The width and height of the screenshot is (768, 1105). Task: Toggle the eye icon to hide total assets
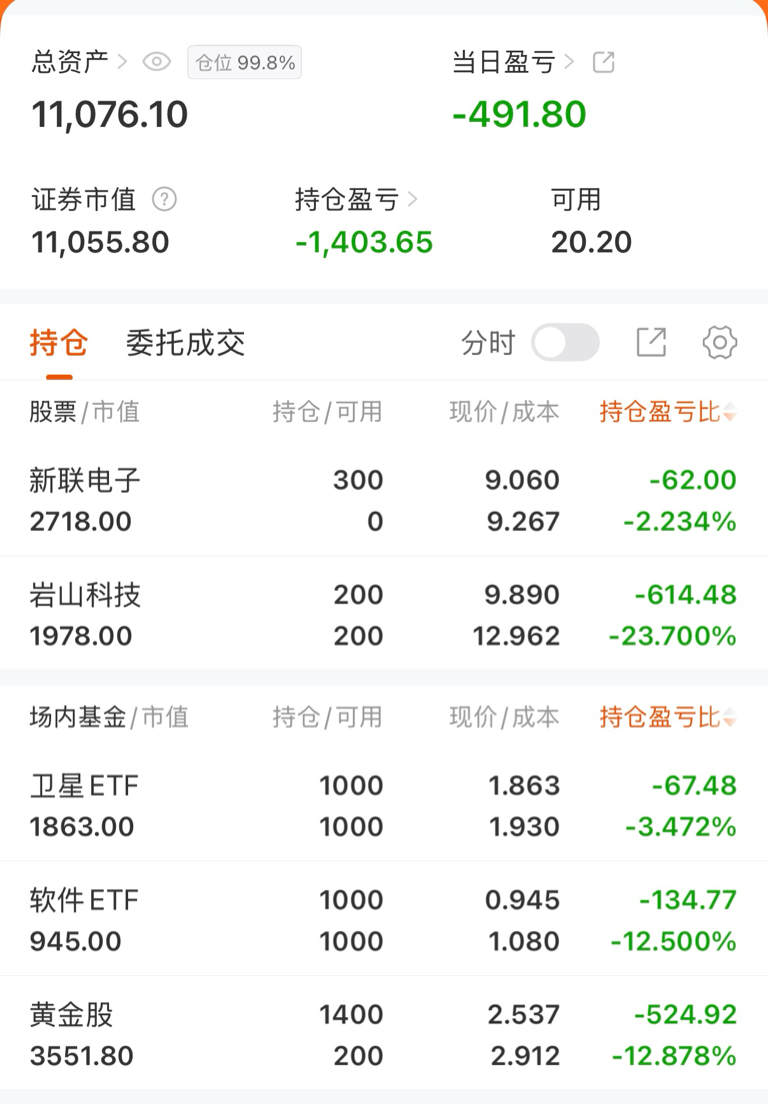click(157, 62)
